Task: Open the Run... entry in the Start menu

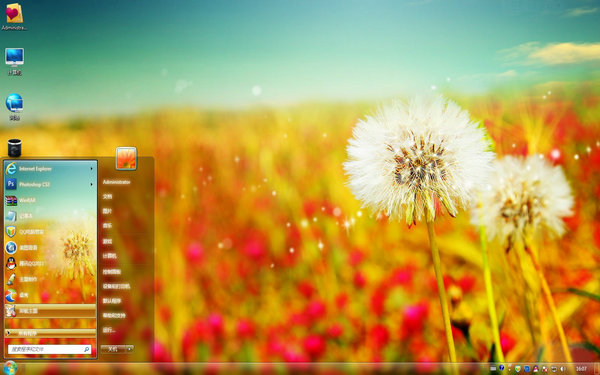Action: (109, 330)
